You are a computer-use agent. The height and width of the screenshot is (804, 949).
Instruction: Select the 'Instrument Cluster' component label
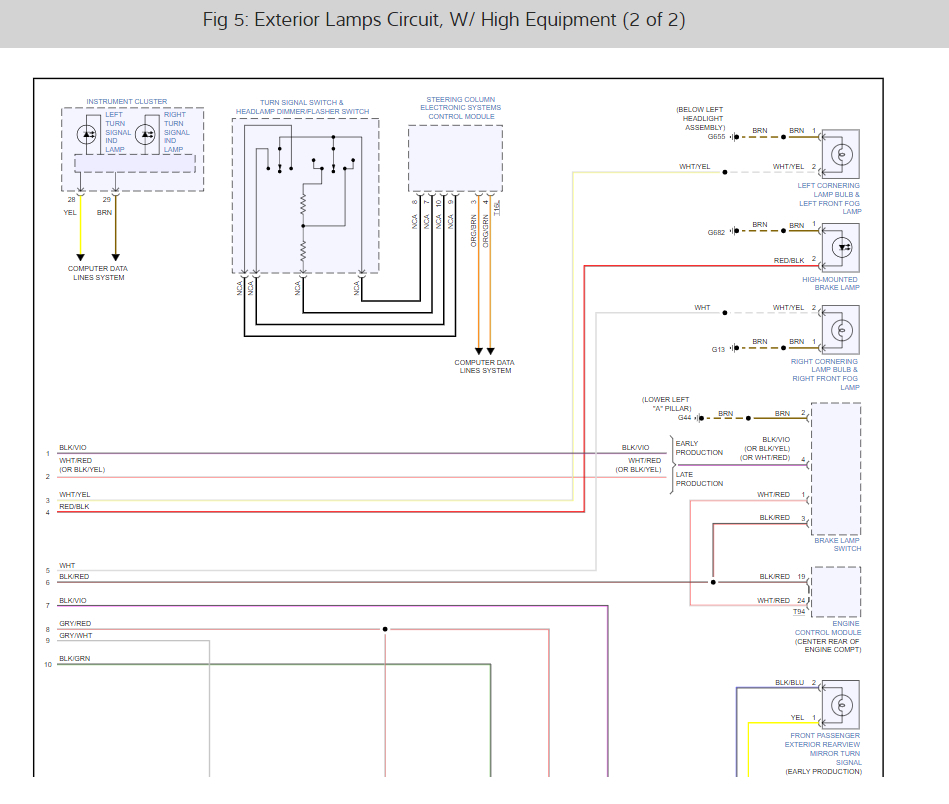[127, 102]
